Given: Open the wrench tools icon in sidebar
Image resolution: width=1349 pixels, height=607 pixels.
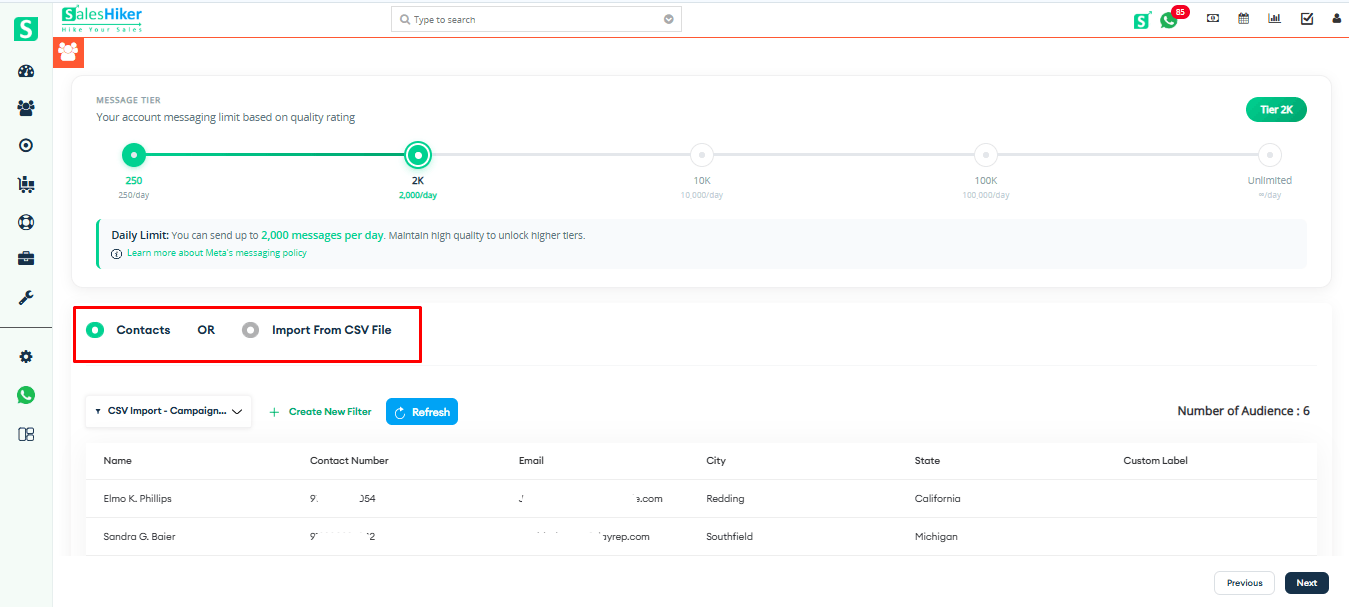Looking at the screenshot, I should pyautogui.click(x=26, y=297).
